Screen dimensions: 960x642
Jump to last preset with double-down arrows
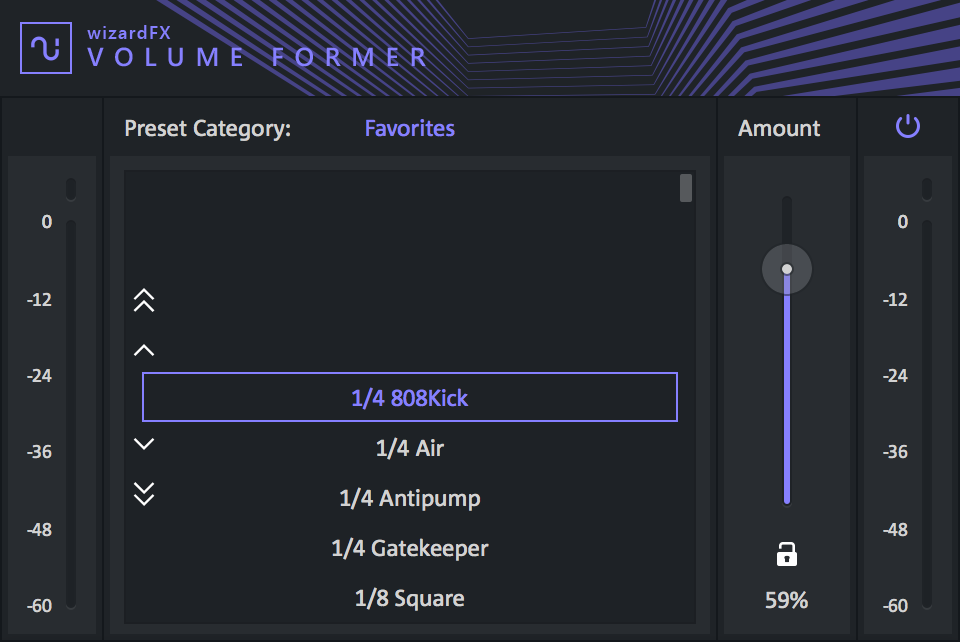pyautogui.click(x=144, y=493)
